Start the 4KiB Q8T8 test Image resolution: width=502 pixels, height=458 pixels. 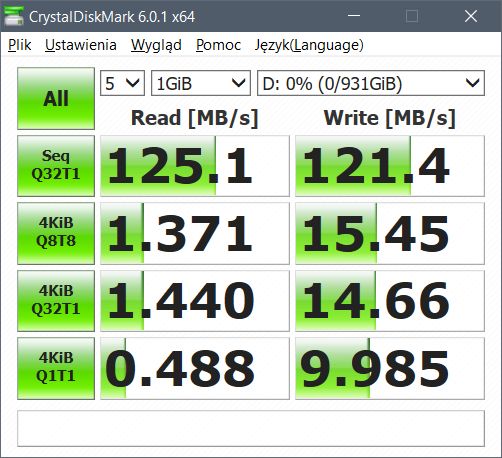coord(56,233)
